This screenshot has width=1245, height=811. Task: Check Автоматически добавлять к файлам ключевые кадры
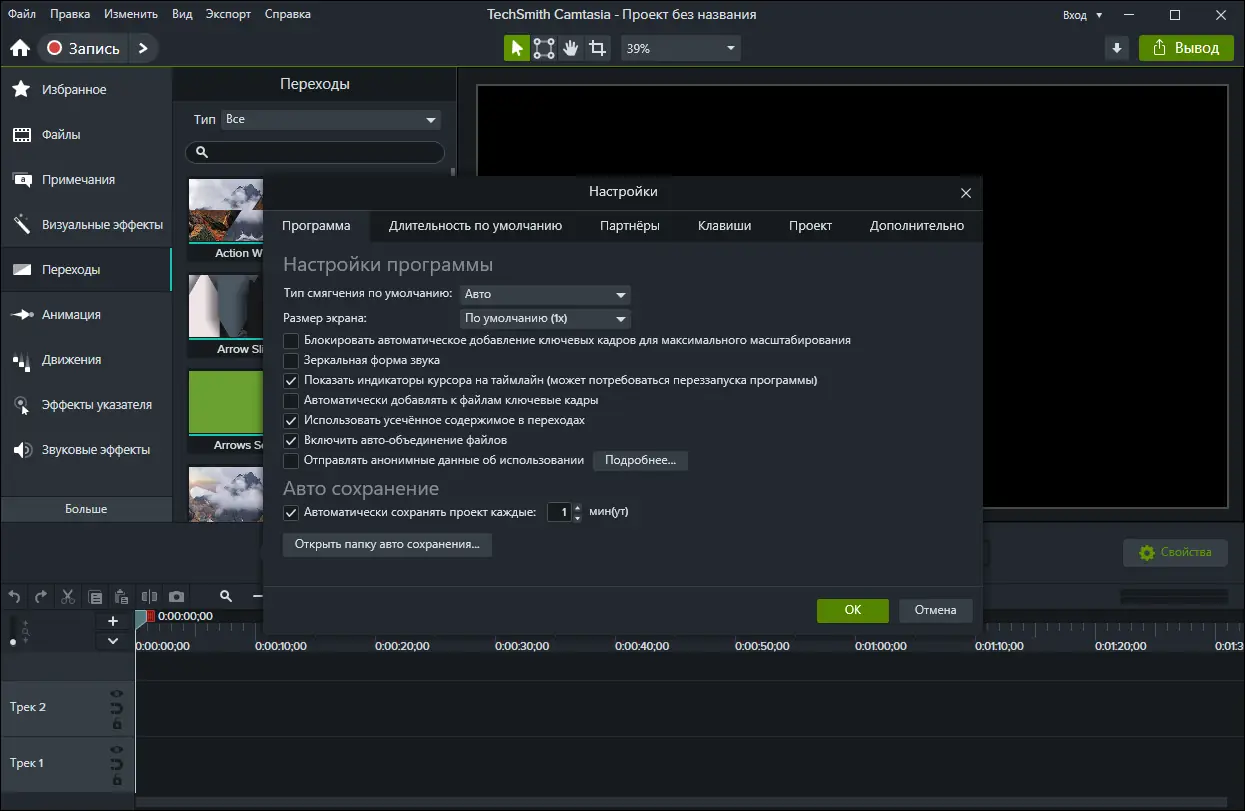coord(291,400)
